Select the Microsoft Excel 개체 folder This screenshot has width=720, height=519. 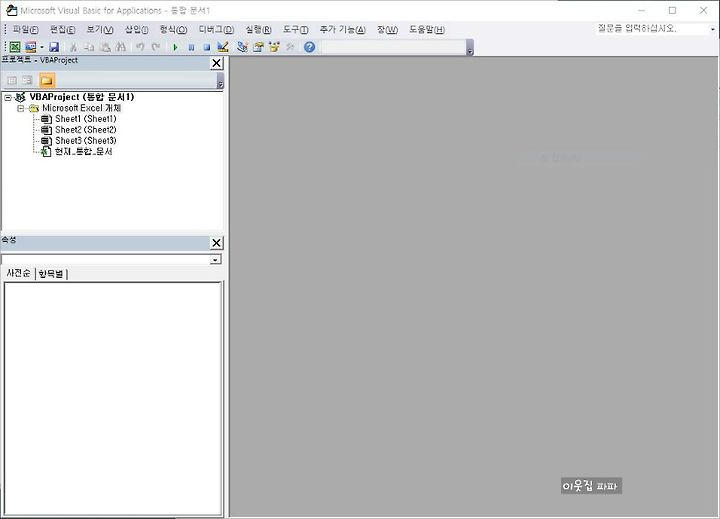[81, 108]
